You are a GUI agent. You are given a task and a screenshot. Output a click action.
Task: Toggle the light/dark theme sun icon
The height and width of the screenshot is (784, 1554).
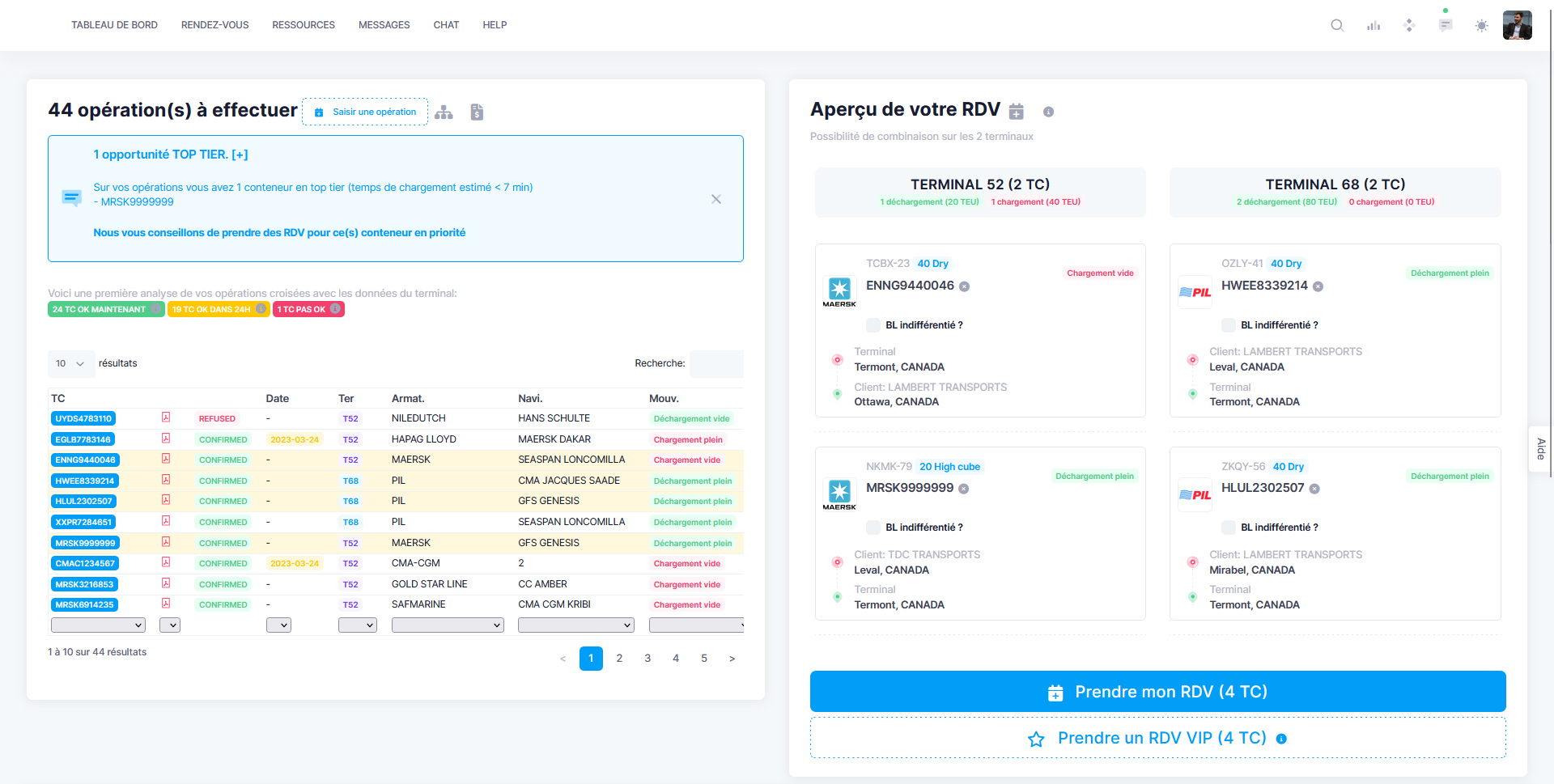pos(1481,25)
